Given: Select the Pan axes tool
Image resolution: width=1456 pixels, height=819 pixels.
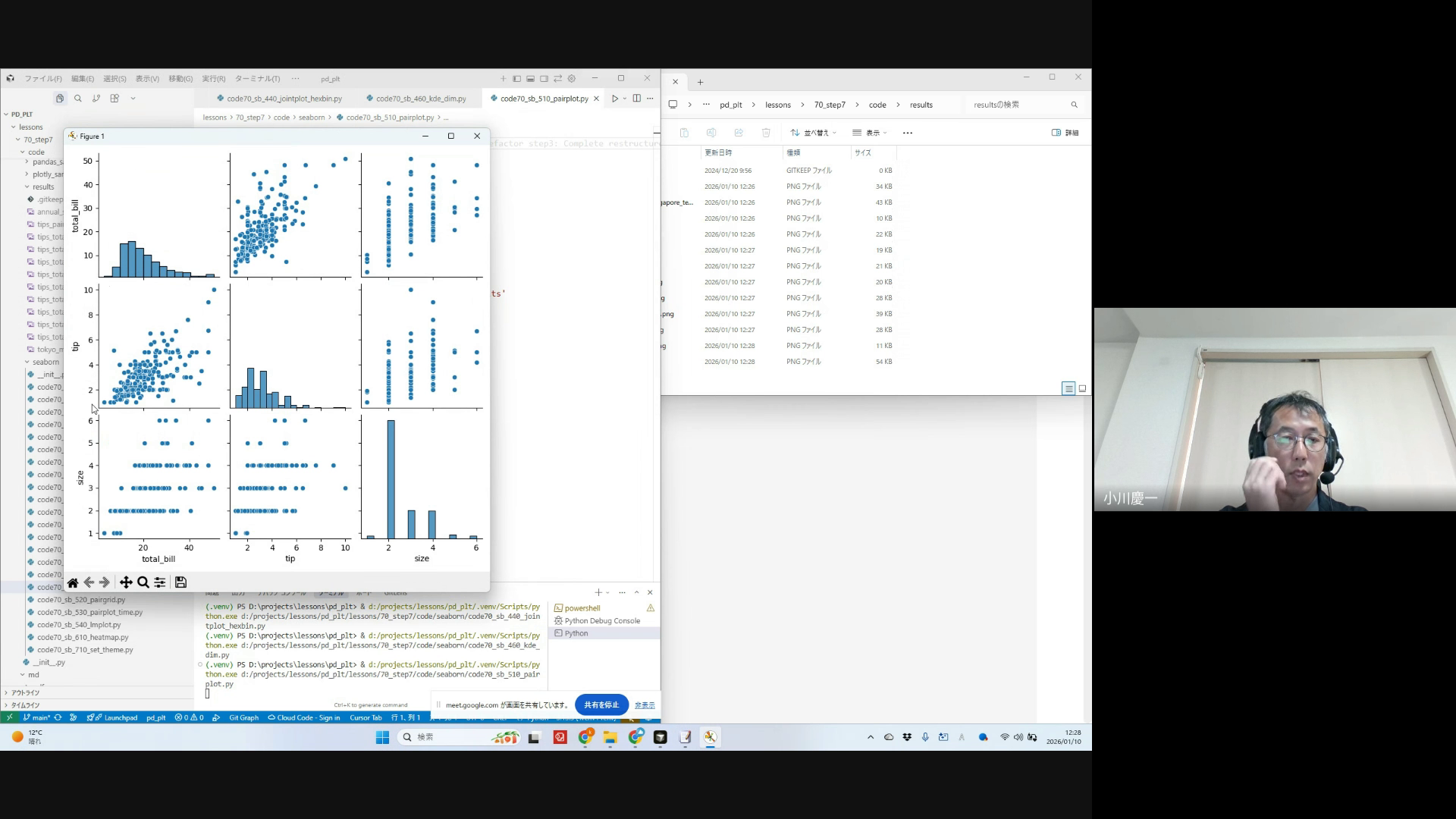Looking at the screenshot, I should point(126,582).
